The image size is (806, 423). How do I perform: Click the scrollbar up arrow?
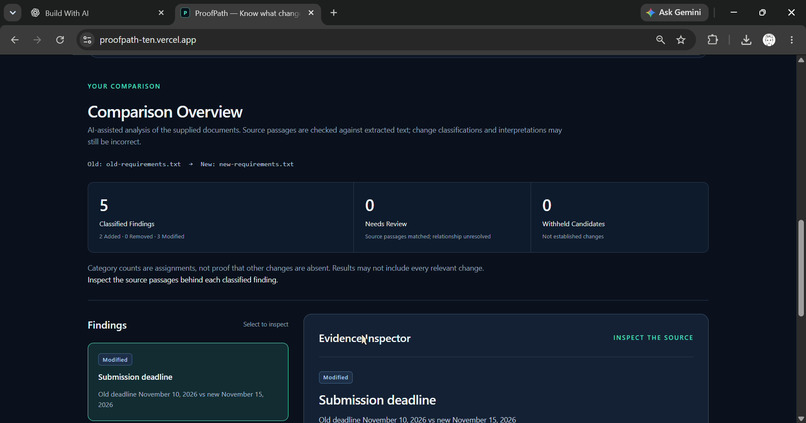pyautogui.click(x=801, y=60)
